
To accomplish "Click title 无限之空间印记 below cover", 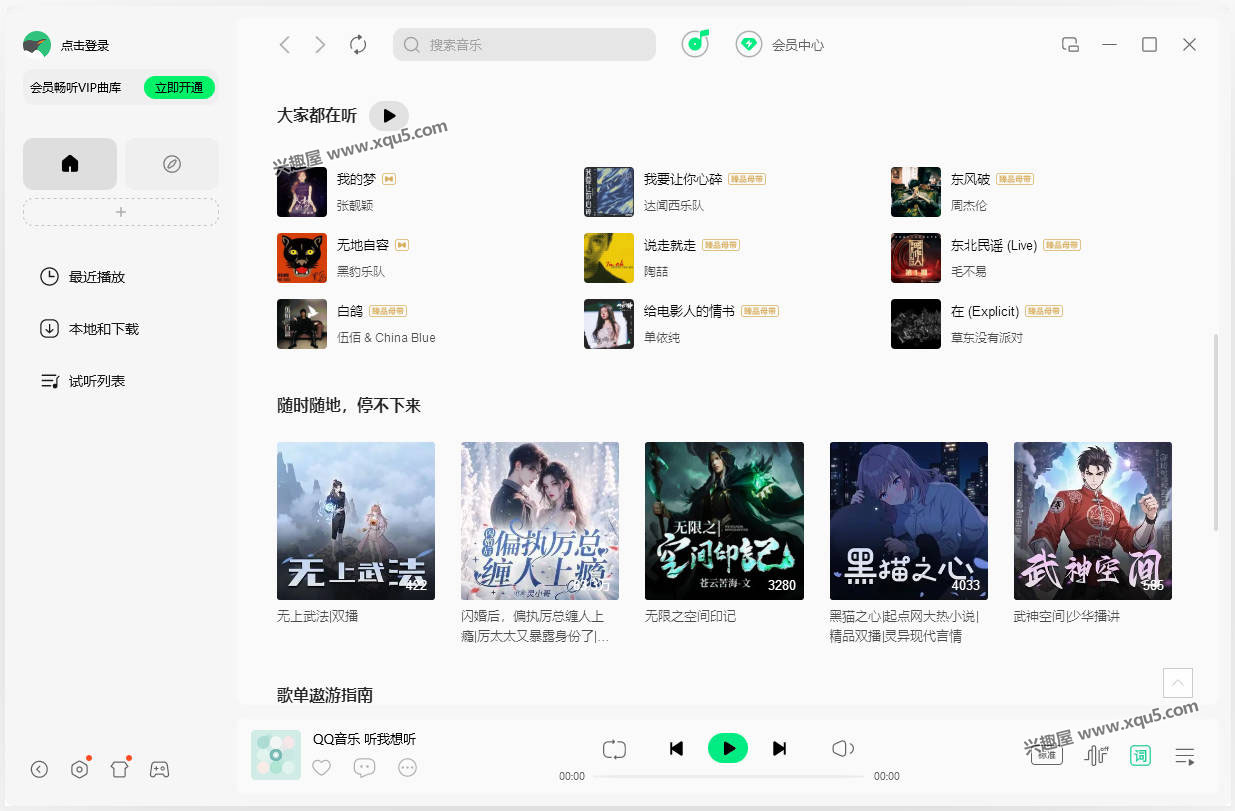I will click(x=690, y=616).
